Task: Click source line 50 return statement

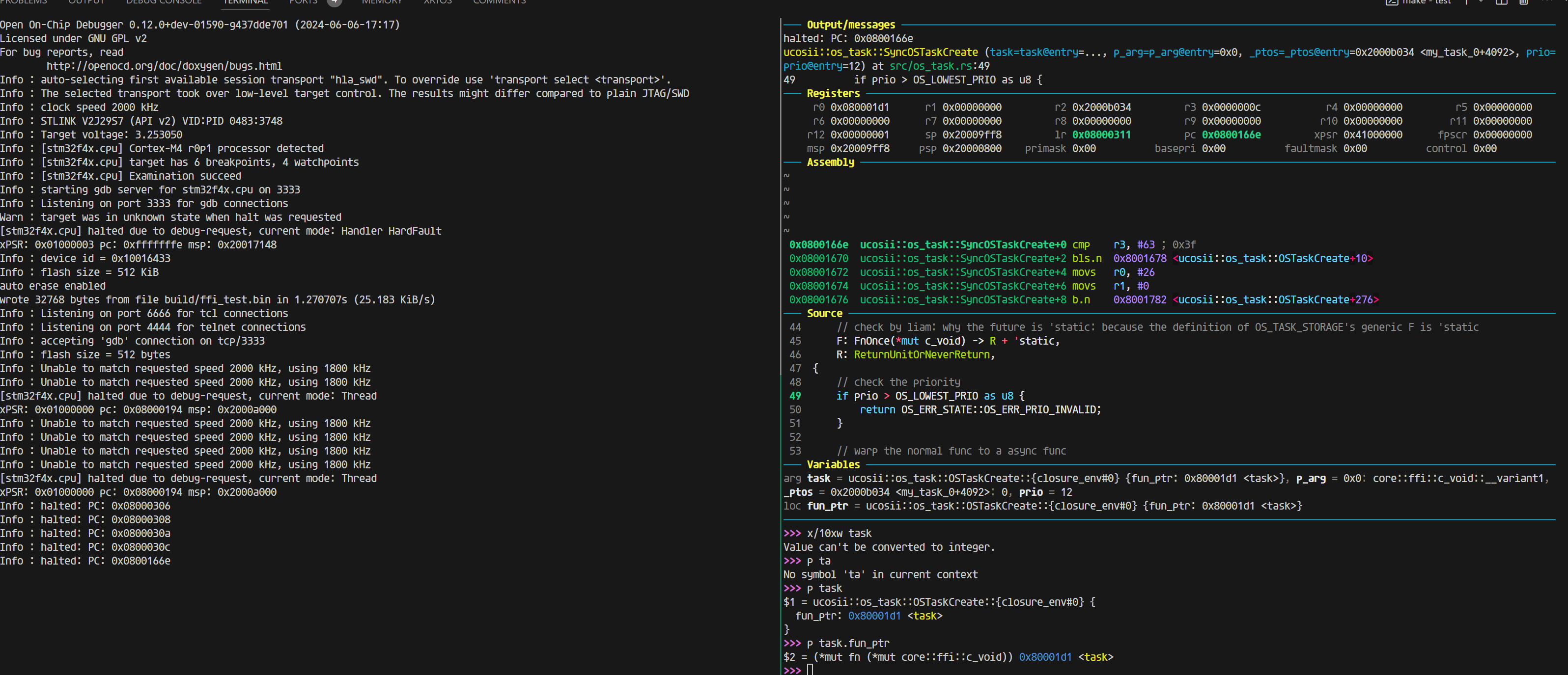Action: pos(980,410)
